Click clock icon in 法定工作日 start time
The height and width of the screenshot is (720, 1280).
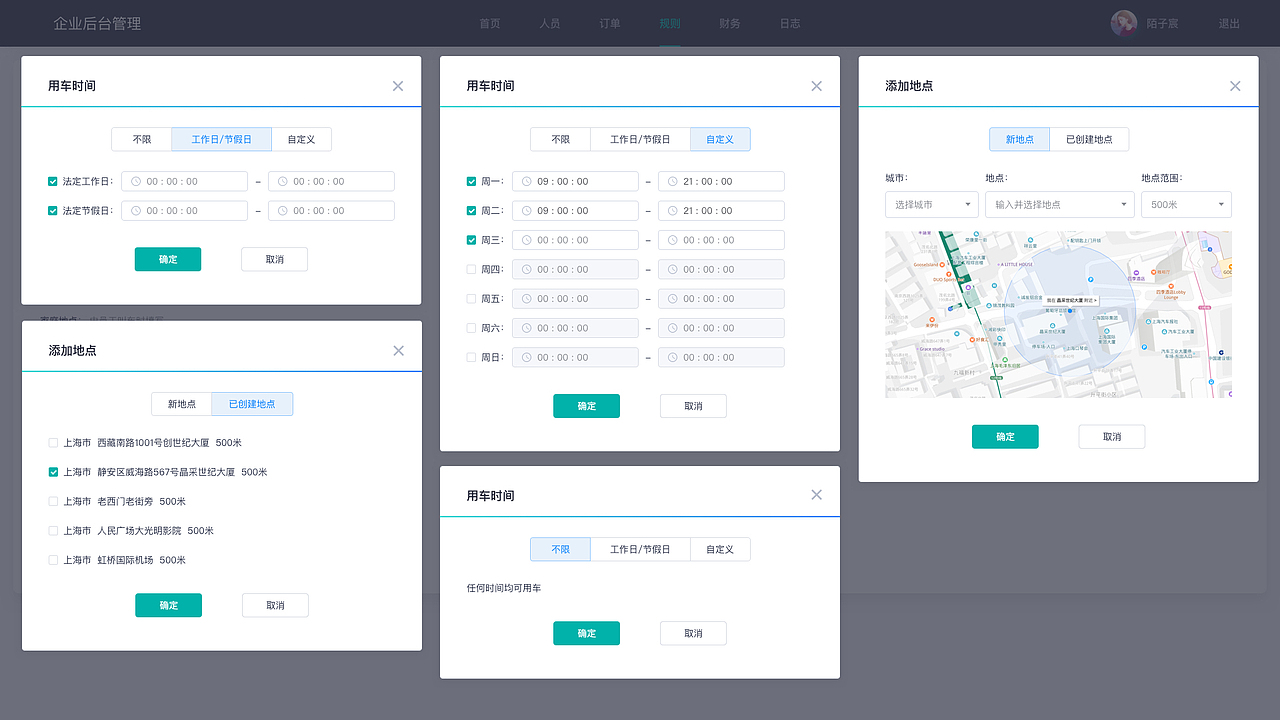(x=136, y=182)
